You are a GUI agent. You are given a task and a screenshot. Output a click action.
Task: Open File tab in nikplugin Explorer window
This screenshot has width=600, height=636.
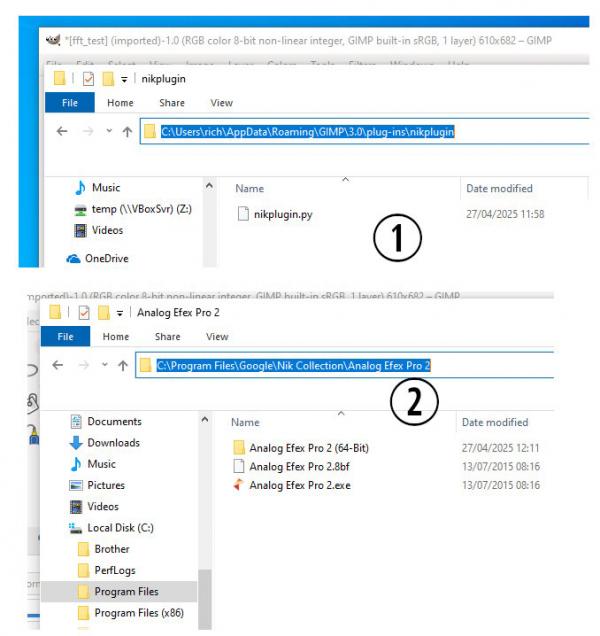click(69, 103)
